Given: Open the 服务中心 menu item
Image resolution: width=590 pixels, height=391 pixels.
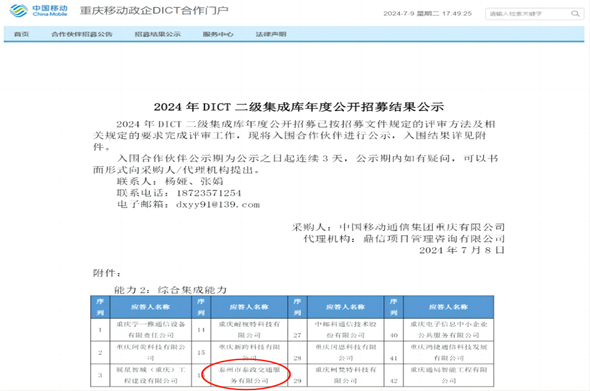Looking at the screenshot, I should [x=218, y=34].
